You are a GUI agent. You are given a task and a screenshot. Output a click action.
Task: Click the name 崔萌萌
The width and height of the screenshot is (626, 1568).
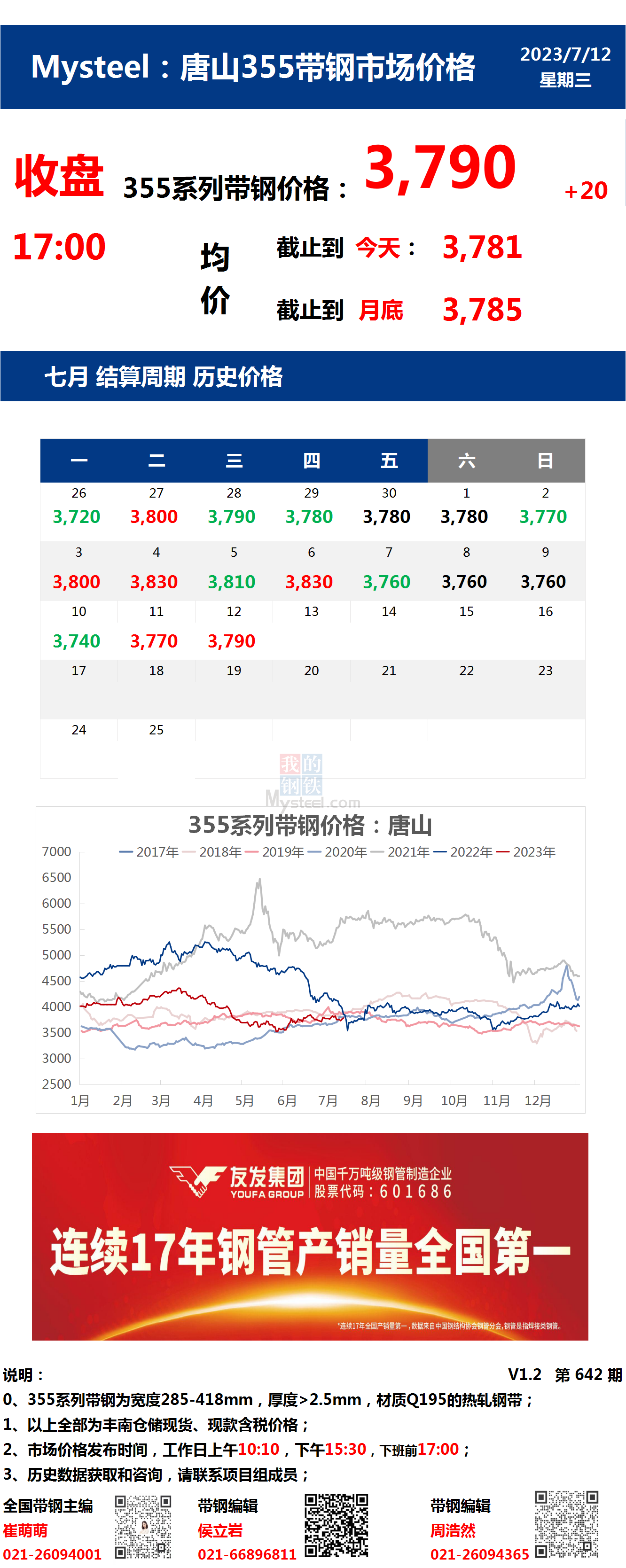pyautogui.click(x=25, y=1531)
